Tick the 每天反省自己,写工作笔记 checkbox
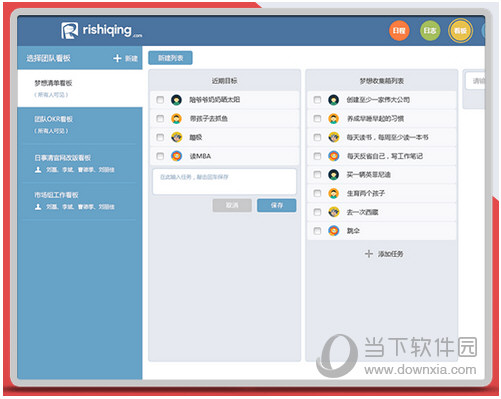 (x=317, y=156)
